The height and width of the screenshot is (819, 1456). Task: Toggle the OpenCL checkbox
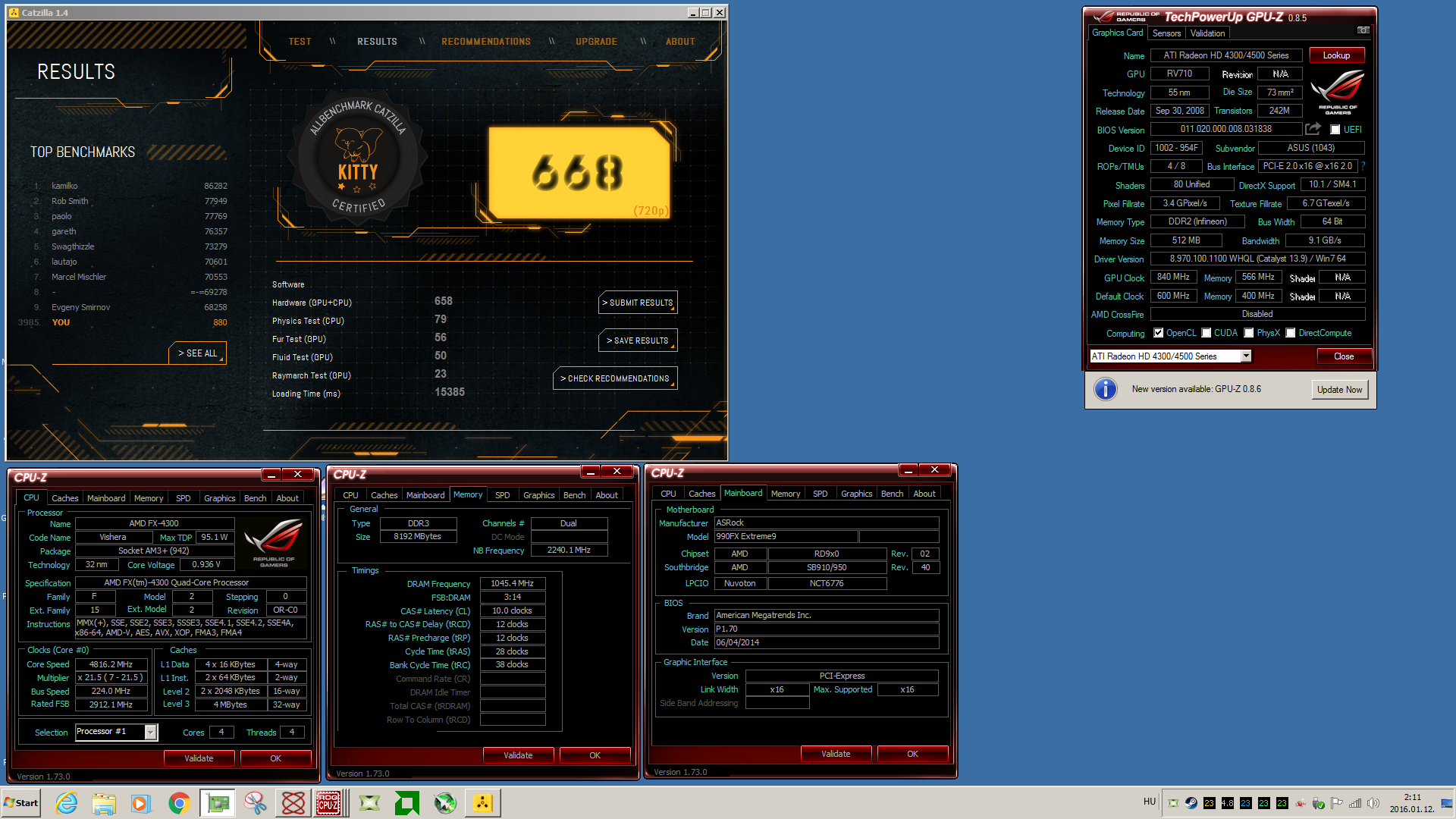[1158, 333]
